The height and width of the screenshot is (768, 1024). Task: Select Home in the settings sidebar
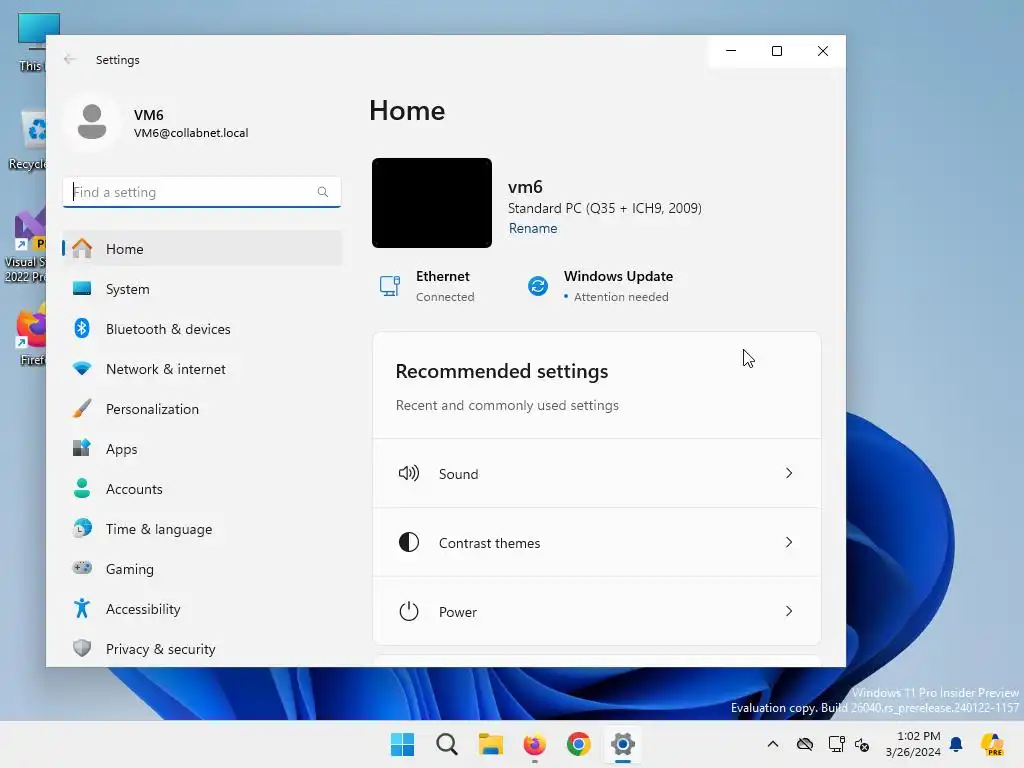[x=202, y=249]
